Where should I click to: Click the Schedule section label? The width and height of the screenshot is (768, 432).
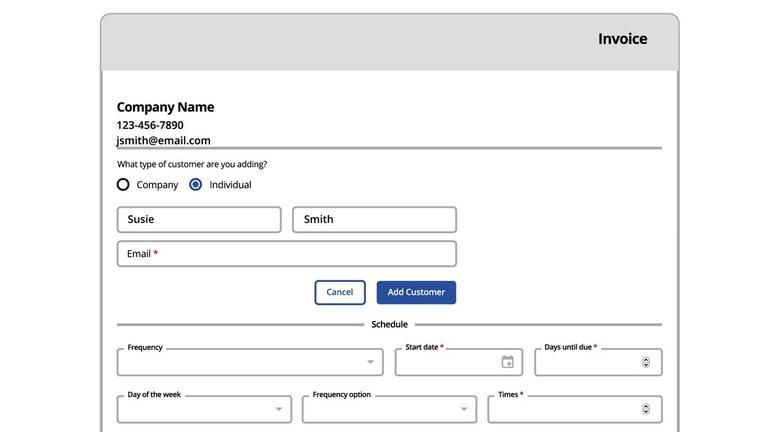coord(389,324)
